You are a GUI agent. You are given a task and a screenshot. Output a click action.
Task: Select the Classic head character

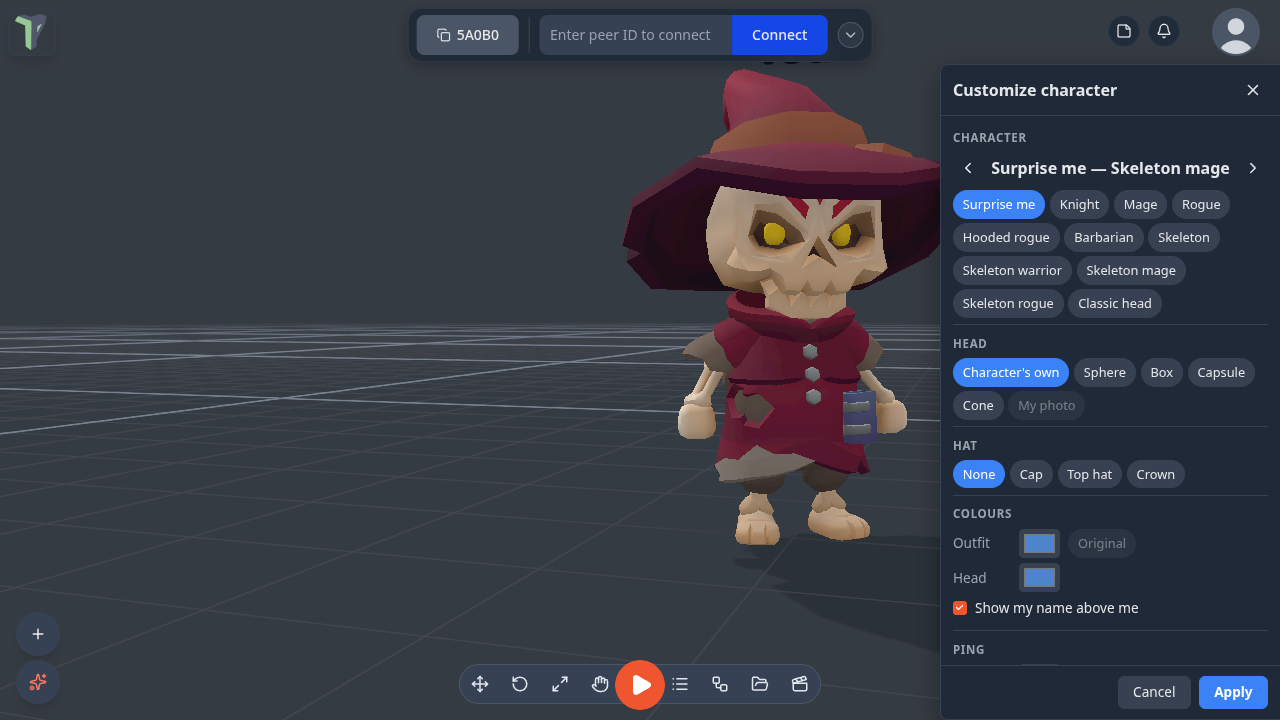pyautogui.click(x=1115, y=303)
